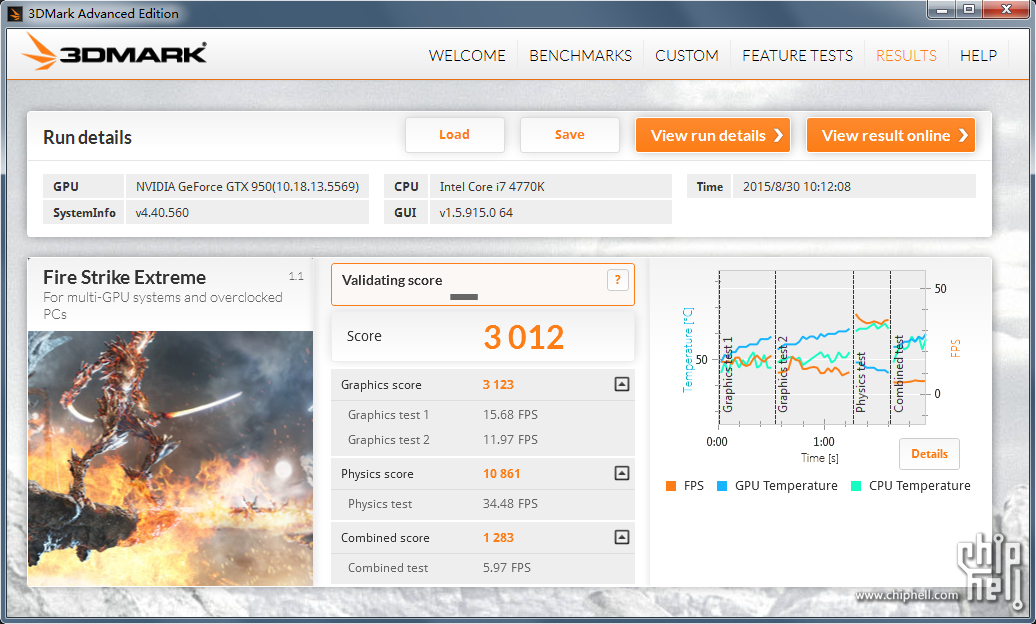Close the 3DMark Advanced Edition window
Viewport: 1036px width, 624px height.
[x=1006, y=10]
